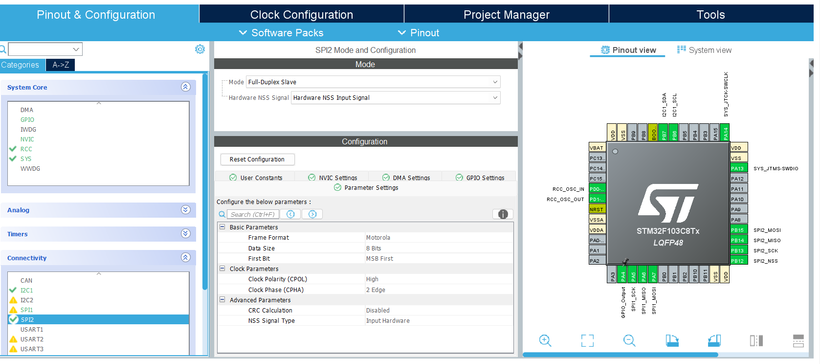This screenshot has height=364, width=820.
Task: Click the information icon in parameter settings
Action: pyautogui.click(x=503, y=214)
